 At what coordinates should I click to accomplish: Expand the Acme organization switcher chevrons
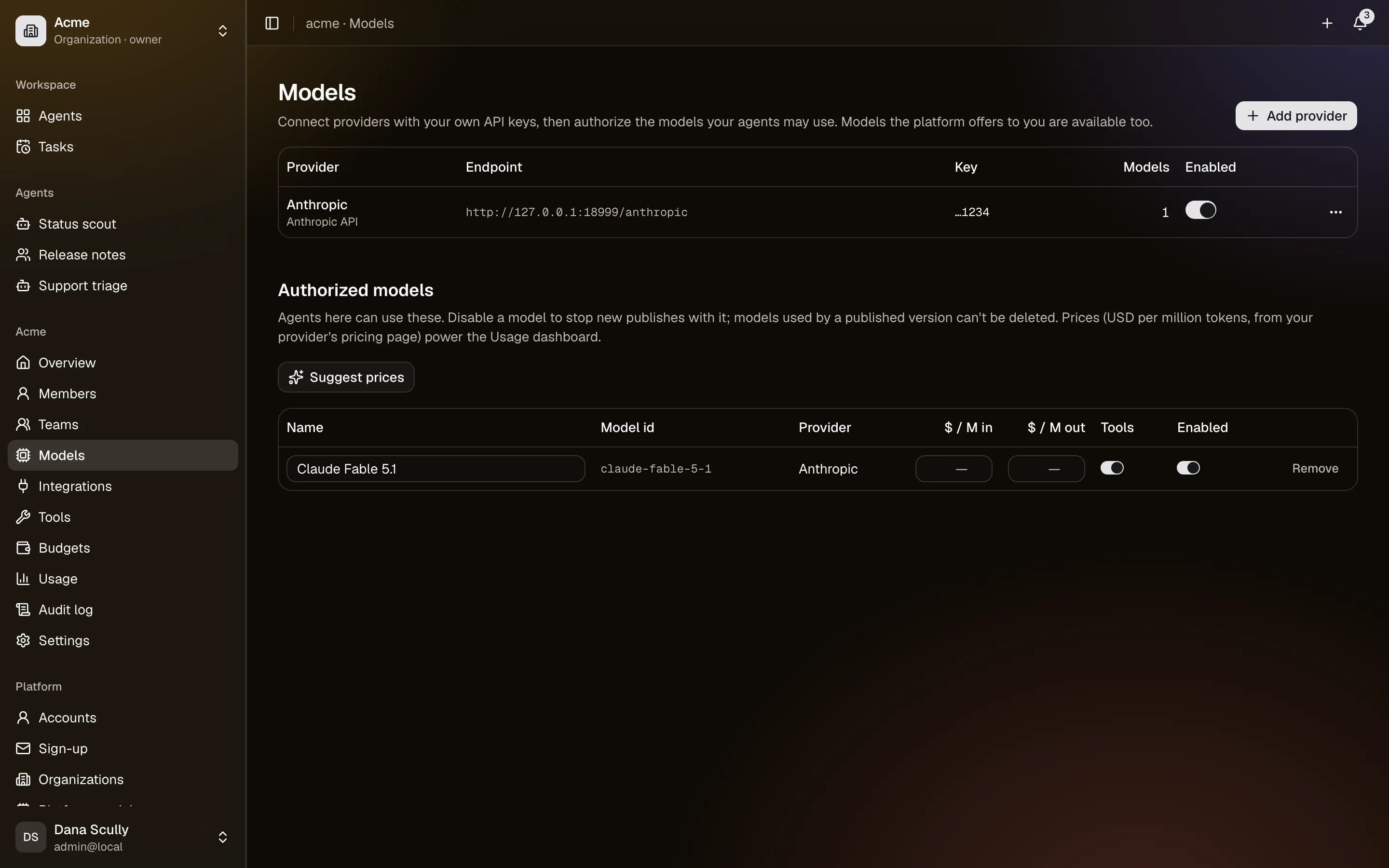pos(223,31)
